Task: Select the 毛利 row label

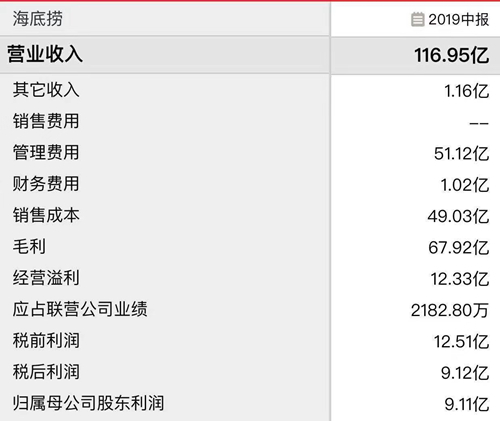Action: click(29, 246)
